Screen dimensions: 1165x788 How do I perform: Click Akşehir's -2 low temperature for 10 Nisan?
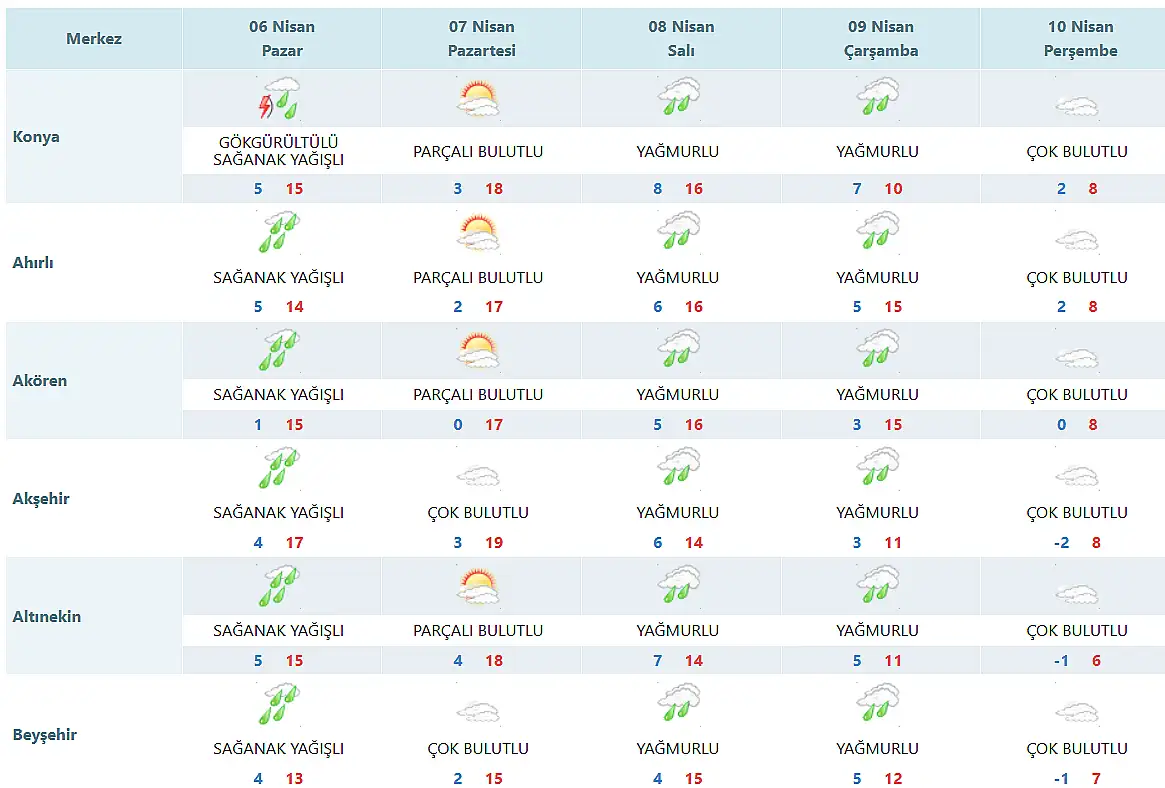(x=1060, y=543)
